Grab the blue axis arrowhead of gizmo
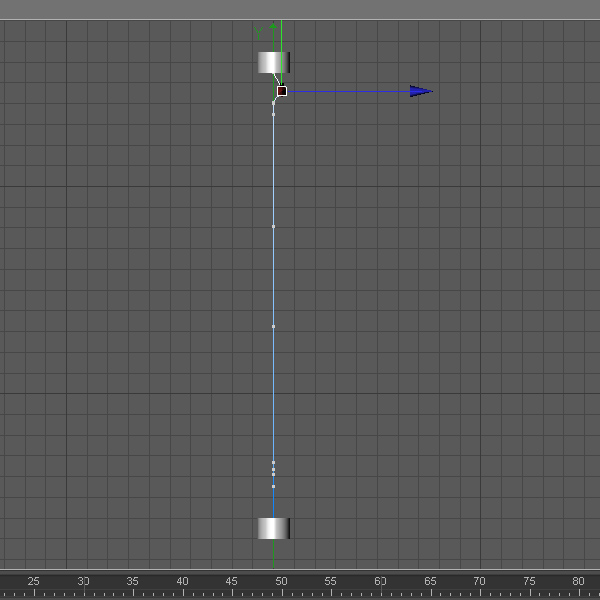Screen dimensions: 600x600 coord(421,91)
